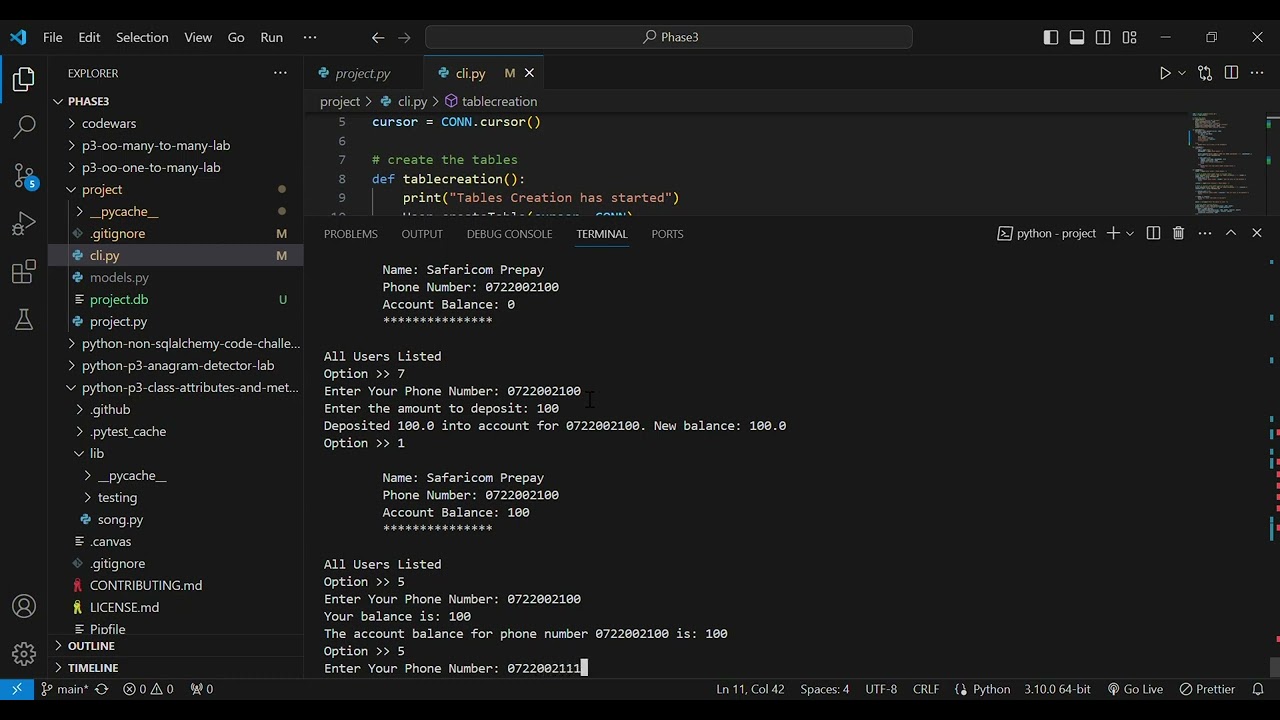The height and width of the screenshot is (720, 1280).
Task: Switch to the project.py editor tab
Action: pos(363,73)
